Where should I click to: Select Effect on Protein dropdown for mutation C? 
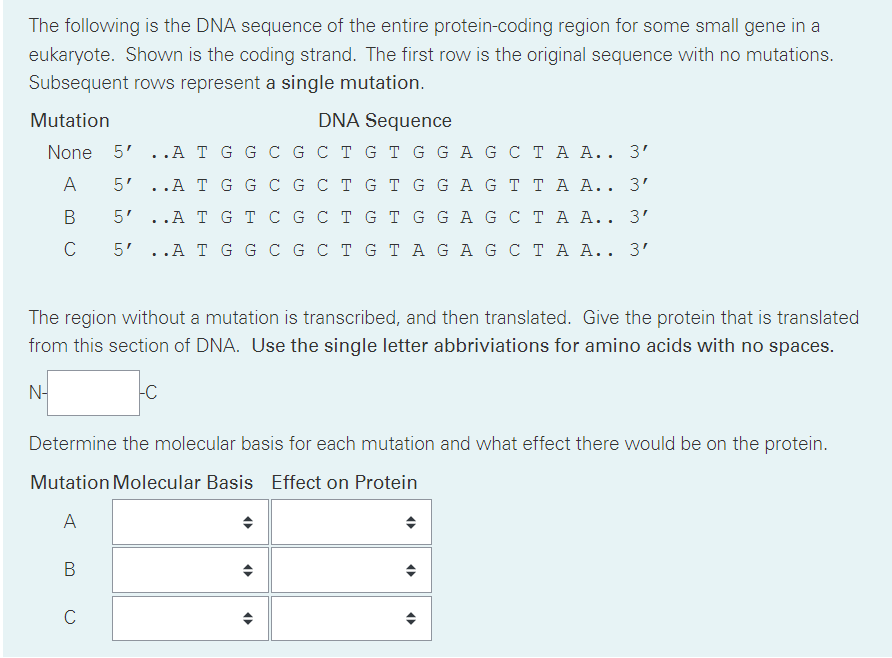click(x=351, y=618)
